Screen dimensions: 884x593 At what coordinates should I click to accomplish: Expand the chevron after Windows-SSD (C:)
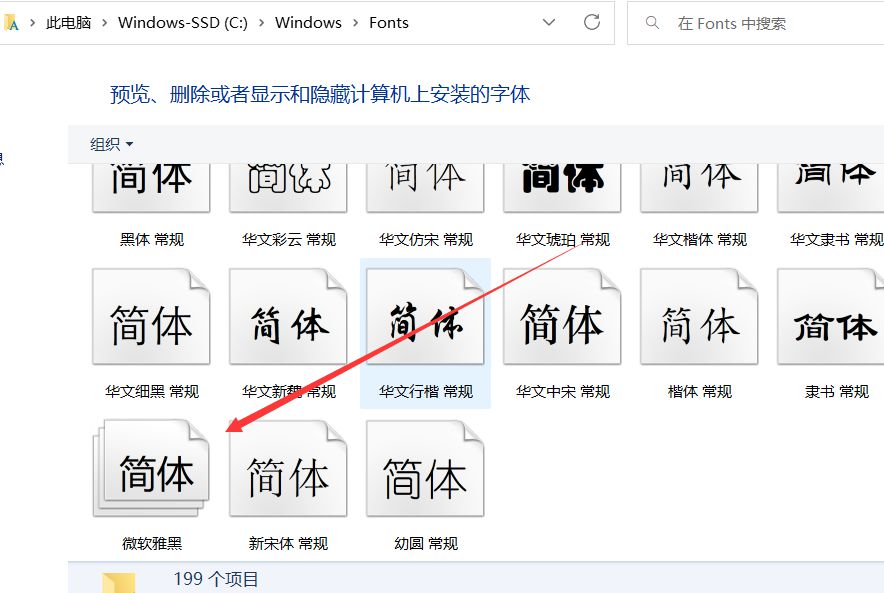pyautogui.click(x=261, y=23)
